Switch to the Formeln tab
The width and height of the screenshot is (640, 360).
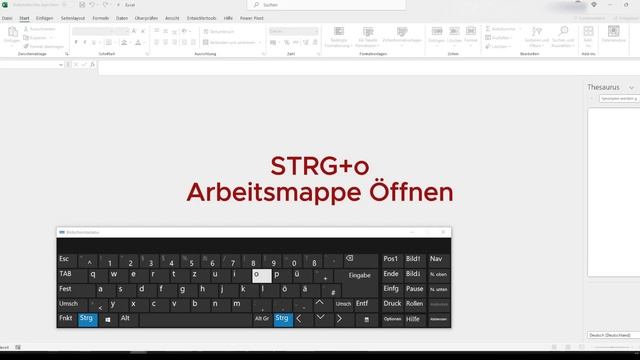[100, 18]
